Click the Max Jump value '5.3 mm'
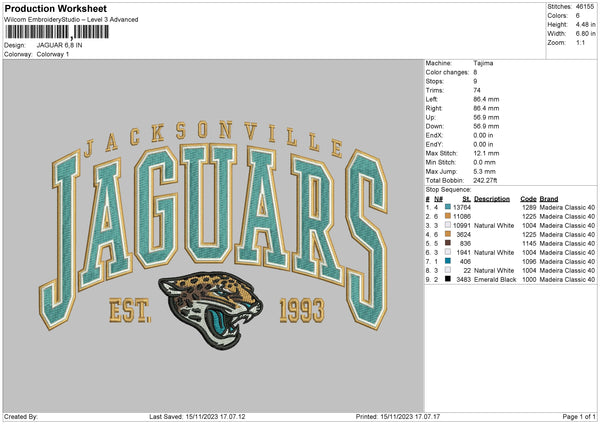The width and height of the screenshot is (600, 424). click(484, 171)
